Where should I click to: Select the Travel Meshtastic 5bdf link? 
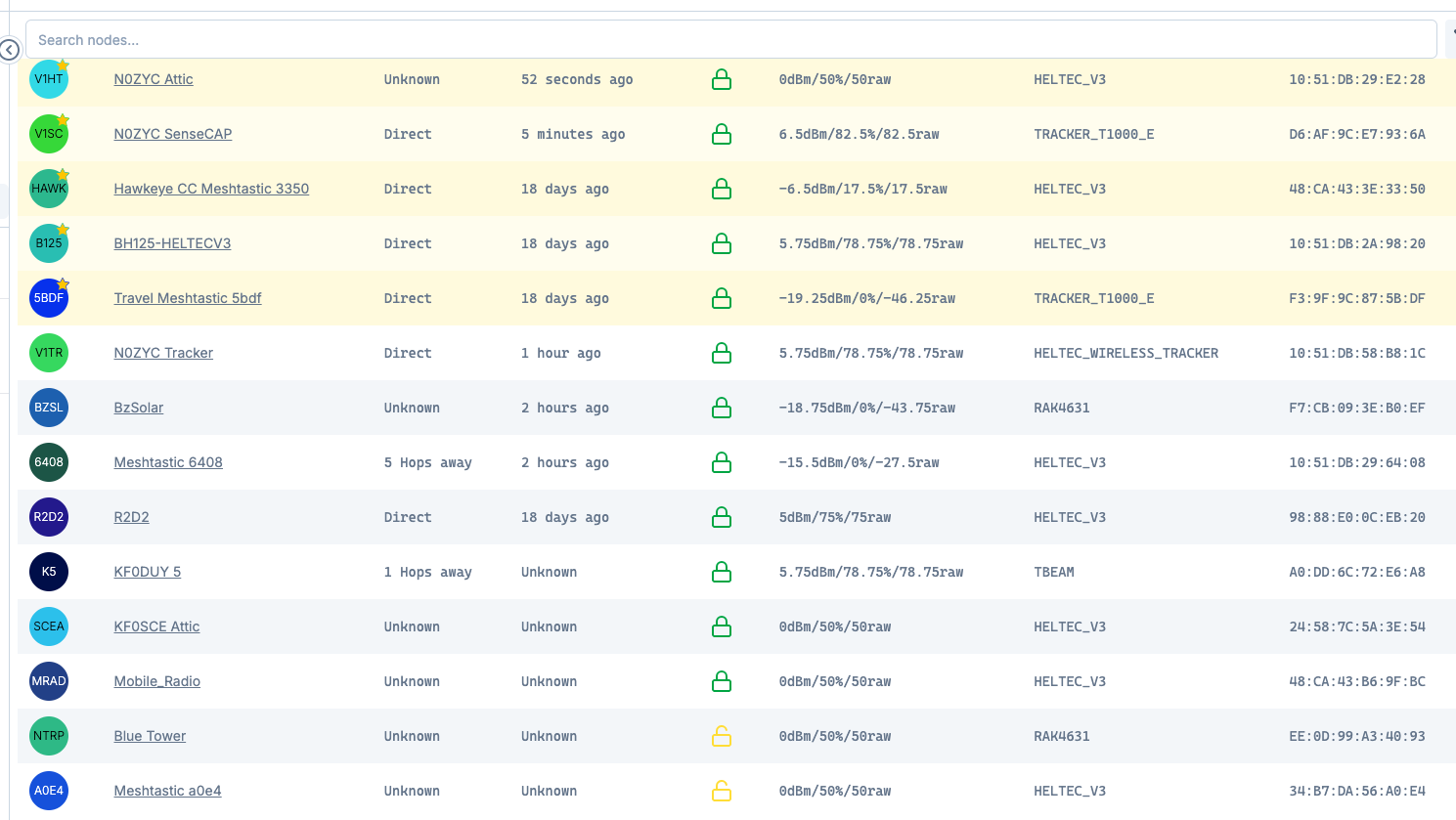pos(188,298)
